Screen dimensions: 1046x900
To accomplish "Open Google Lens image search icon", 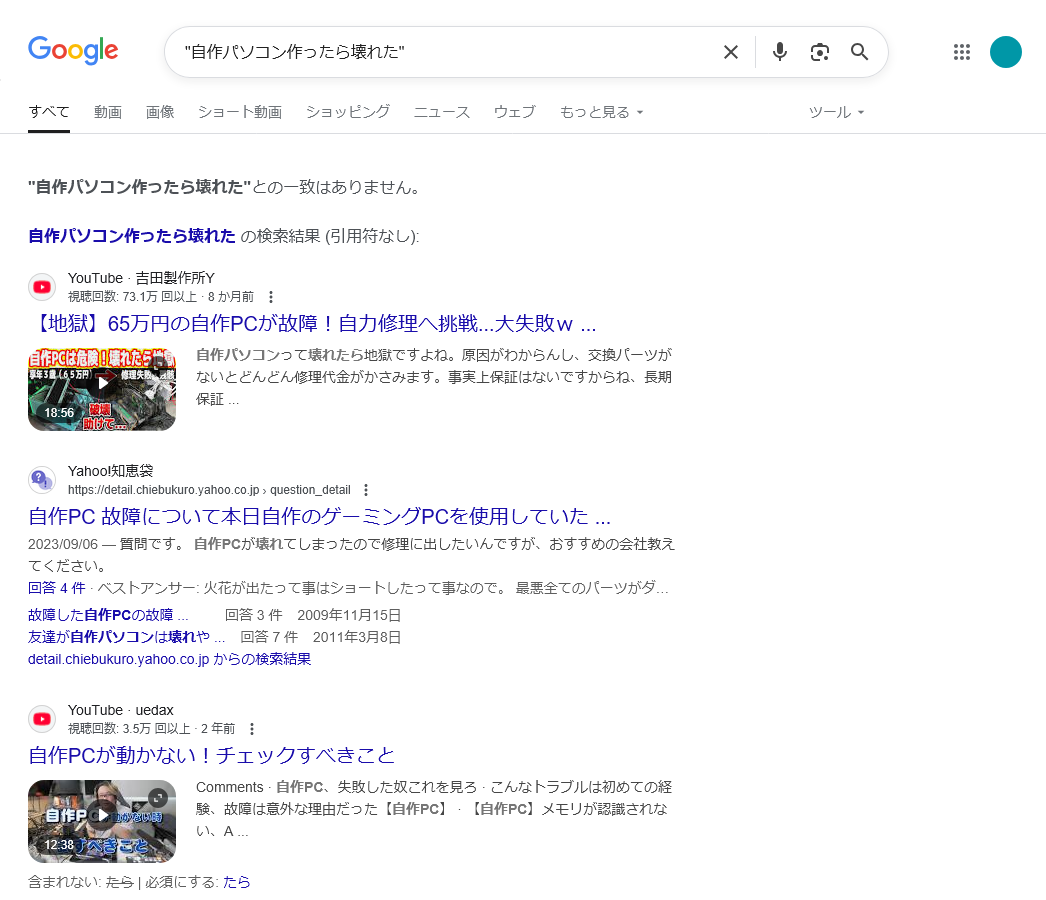I will point(820,52).
